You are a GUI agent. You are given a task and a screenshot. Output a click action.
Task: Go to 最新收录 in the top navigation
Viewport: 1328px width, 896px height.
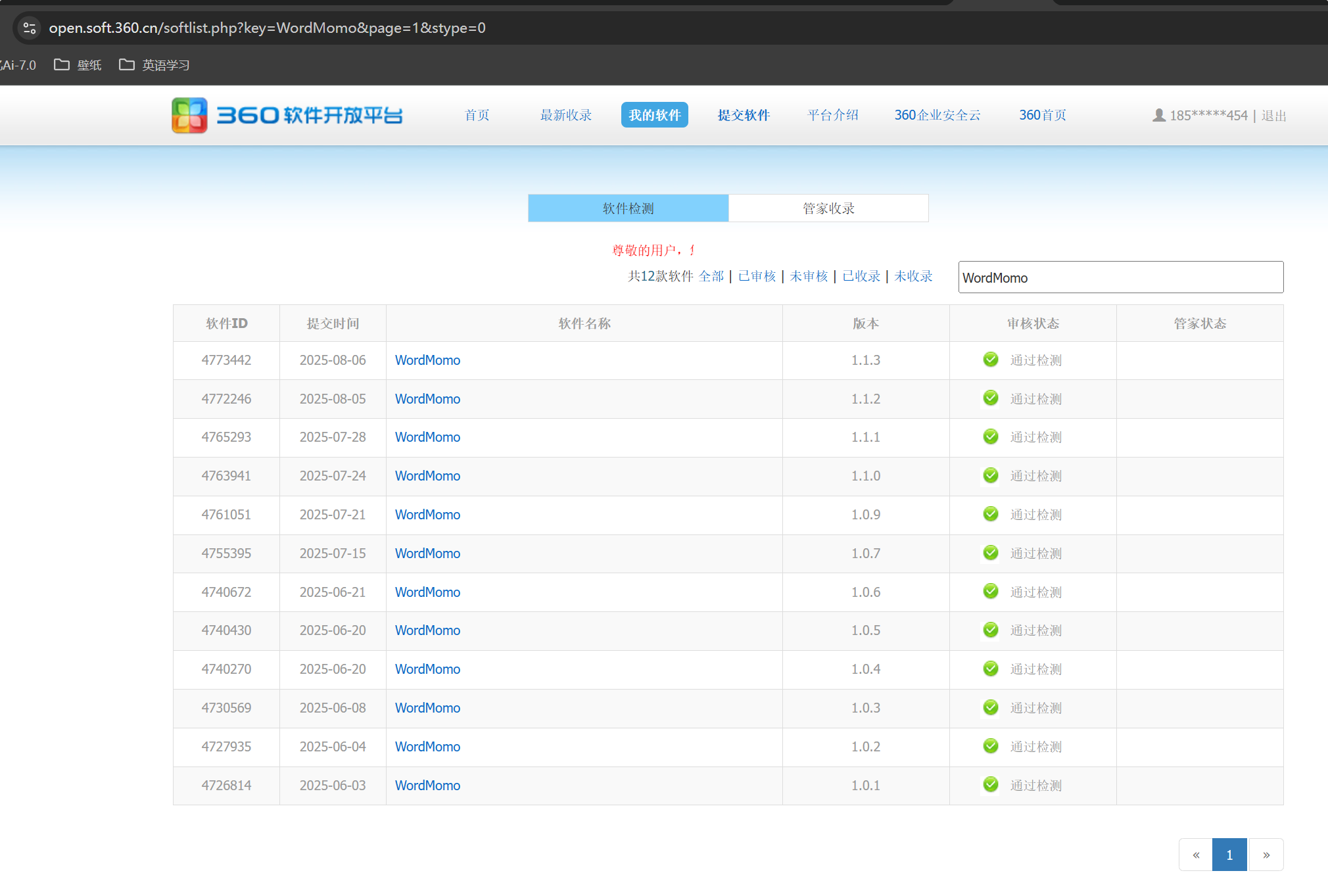pos(565,115)
